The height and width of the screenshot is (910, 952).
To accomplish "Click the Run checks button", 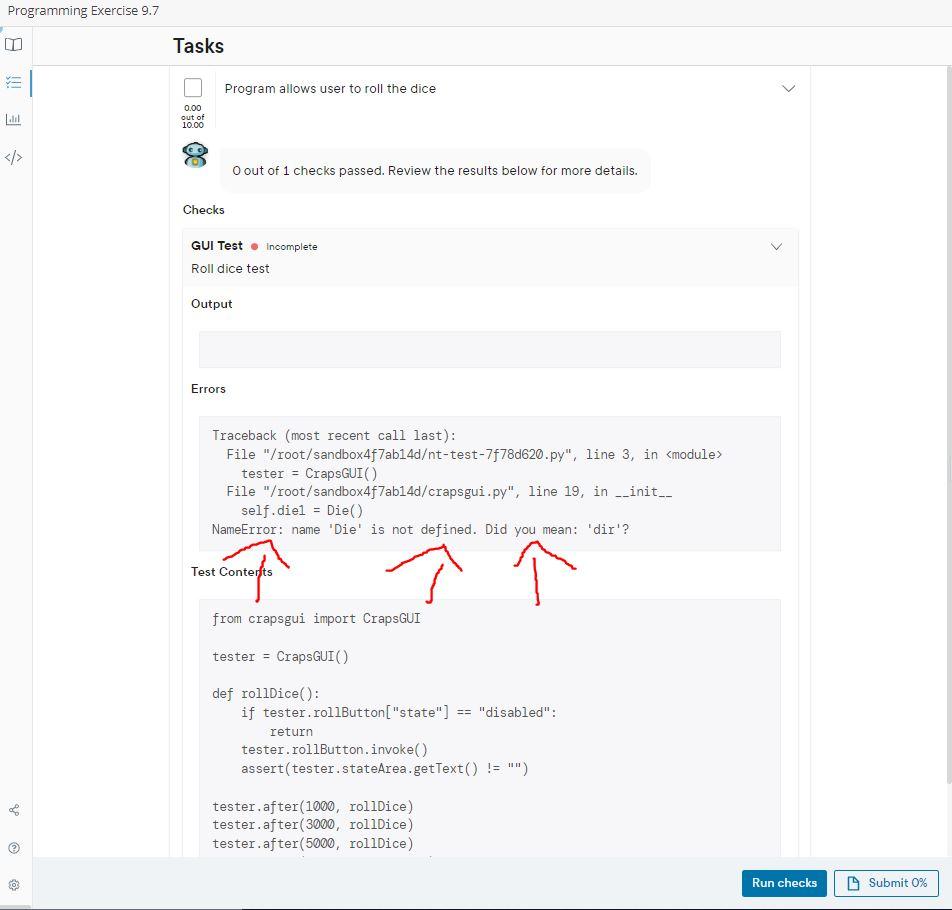I will (x=784, y=883).
